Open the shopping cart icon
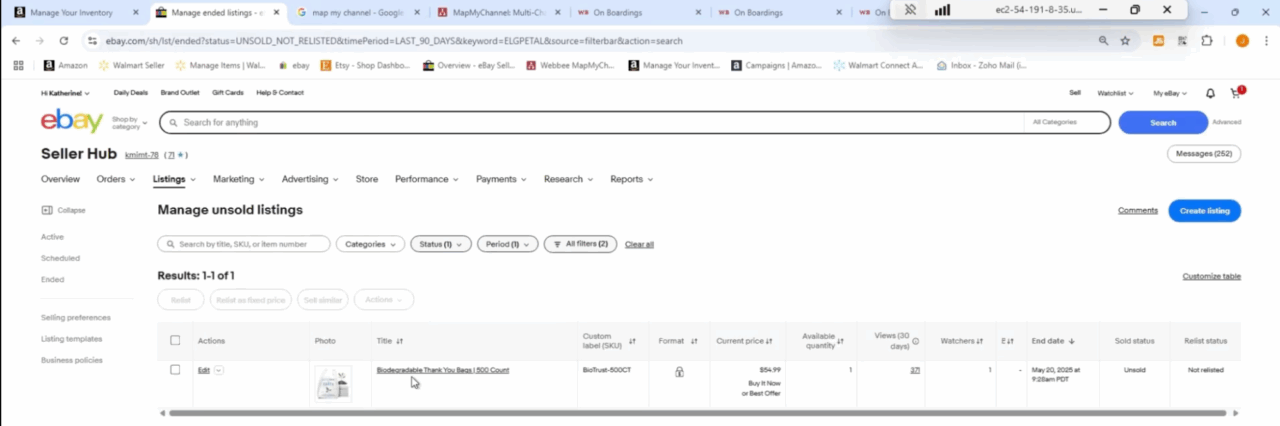Image resolution: width=1280 pixels, height=426 pixels. pos(1235,93)
